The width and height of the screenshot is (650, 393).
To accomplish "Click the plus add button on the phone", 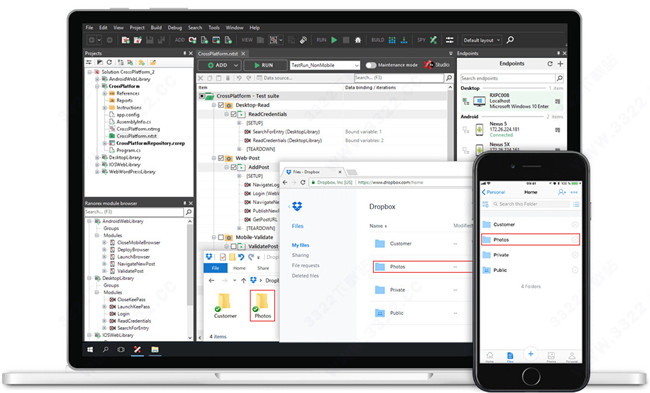I will click(531, 354).
